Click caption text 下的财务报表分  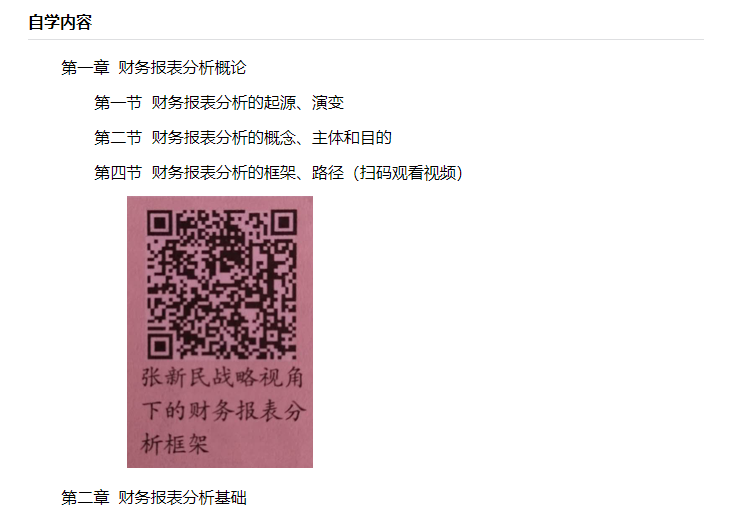[x=224, y=411]
